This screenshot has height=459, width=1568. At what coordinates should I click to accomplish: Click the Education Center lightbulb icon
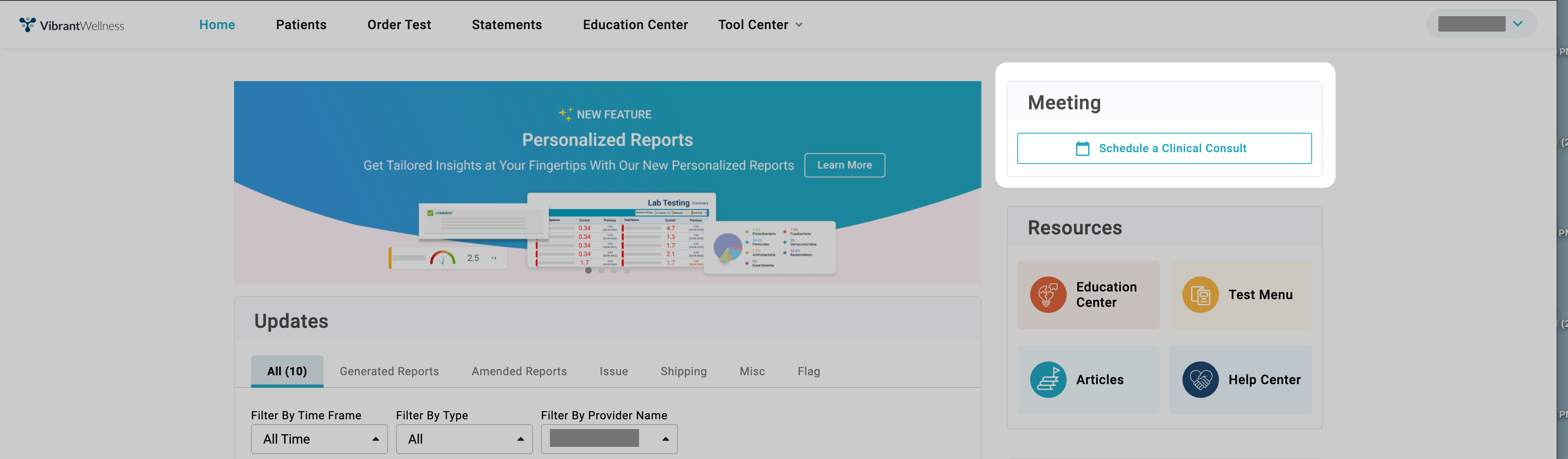click(x=1048, y=295)
